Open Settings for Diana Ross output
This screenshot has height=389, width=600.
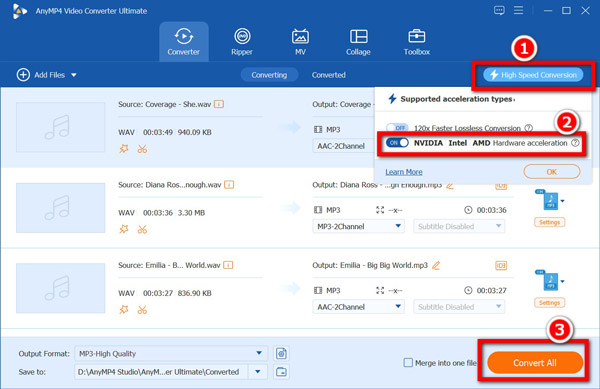549,222
